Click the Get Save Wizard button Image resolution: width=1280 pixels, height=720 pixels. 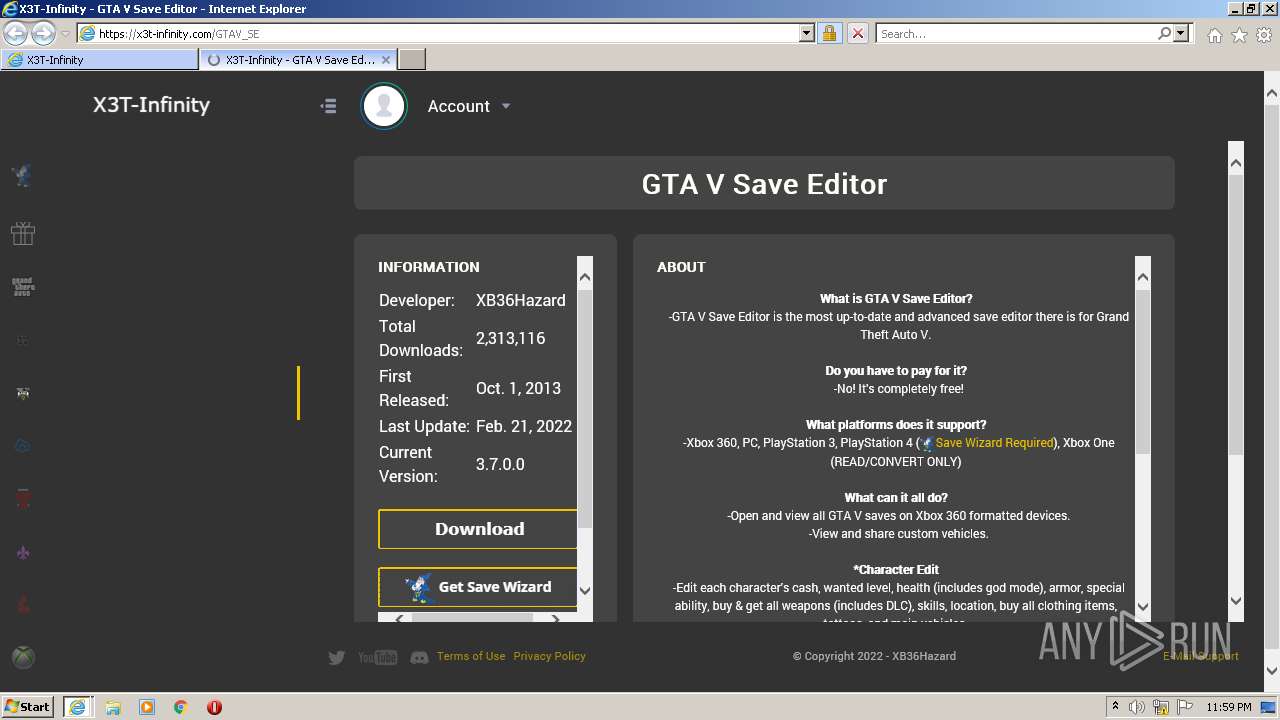pos(478,587)
